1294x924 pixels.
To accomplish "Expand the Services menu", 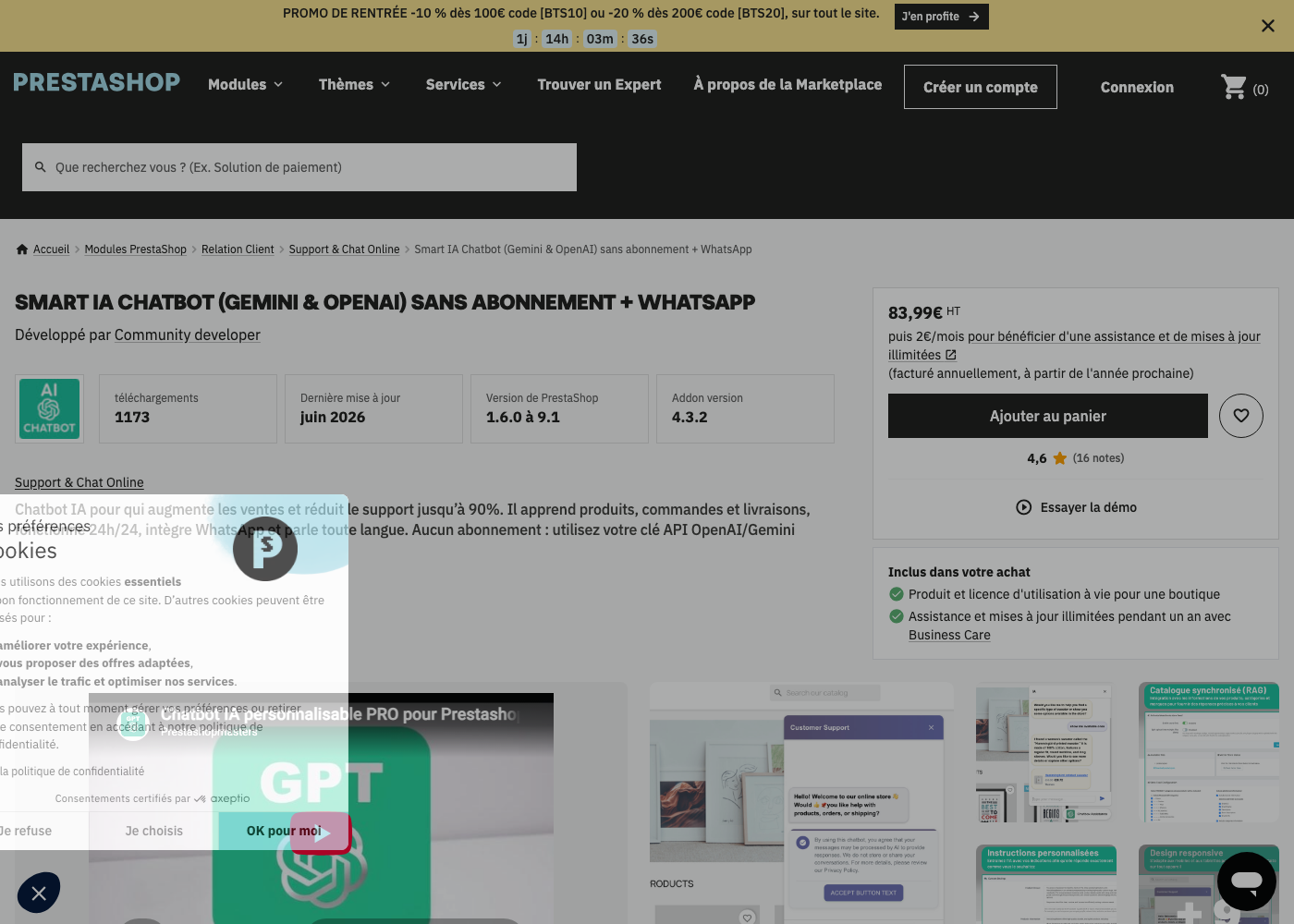I will click(x=464, y=84).
